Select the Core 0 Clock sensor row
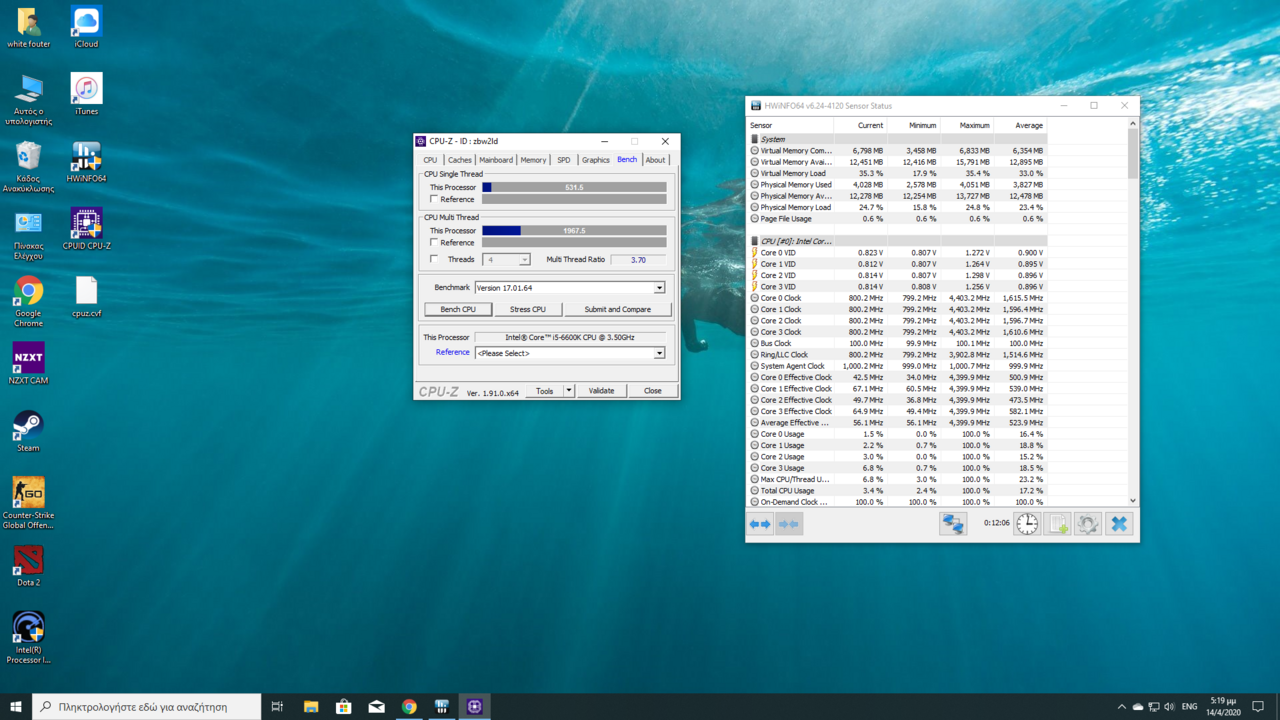Screen dimensions: 1280x720 898,298
